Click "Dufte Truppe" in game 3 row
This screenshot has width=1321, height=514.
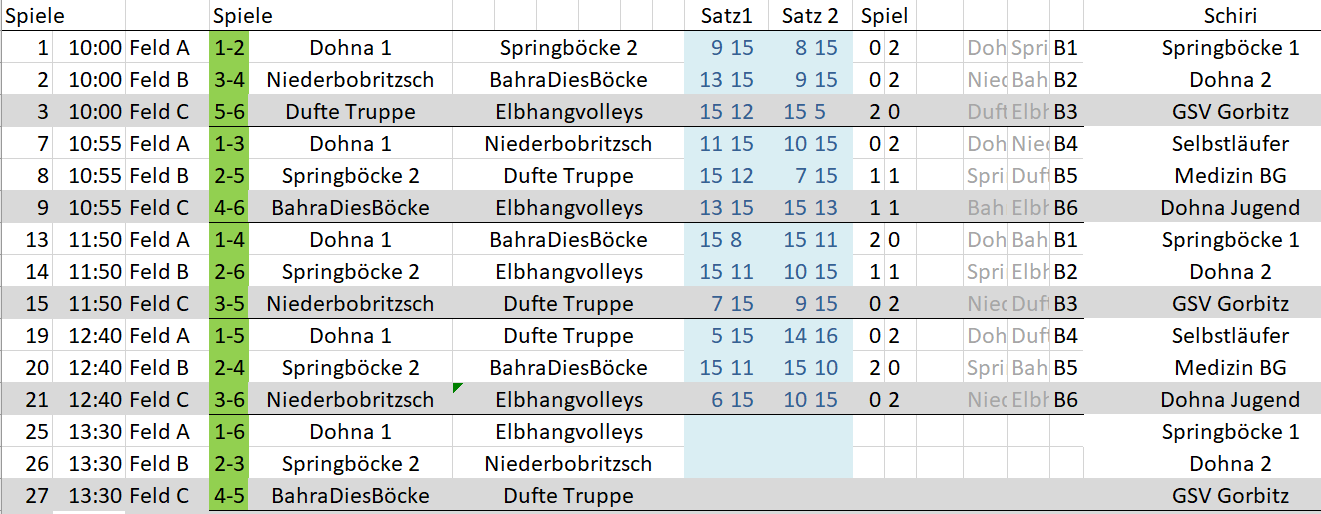(x=349, y=112)
